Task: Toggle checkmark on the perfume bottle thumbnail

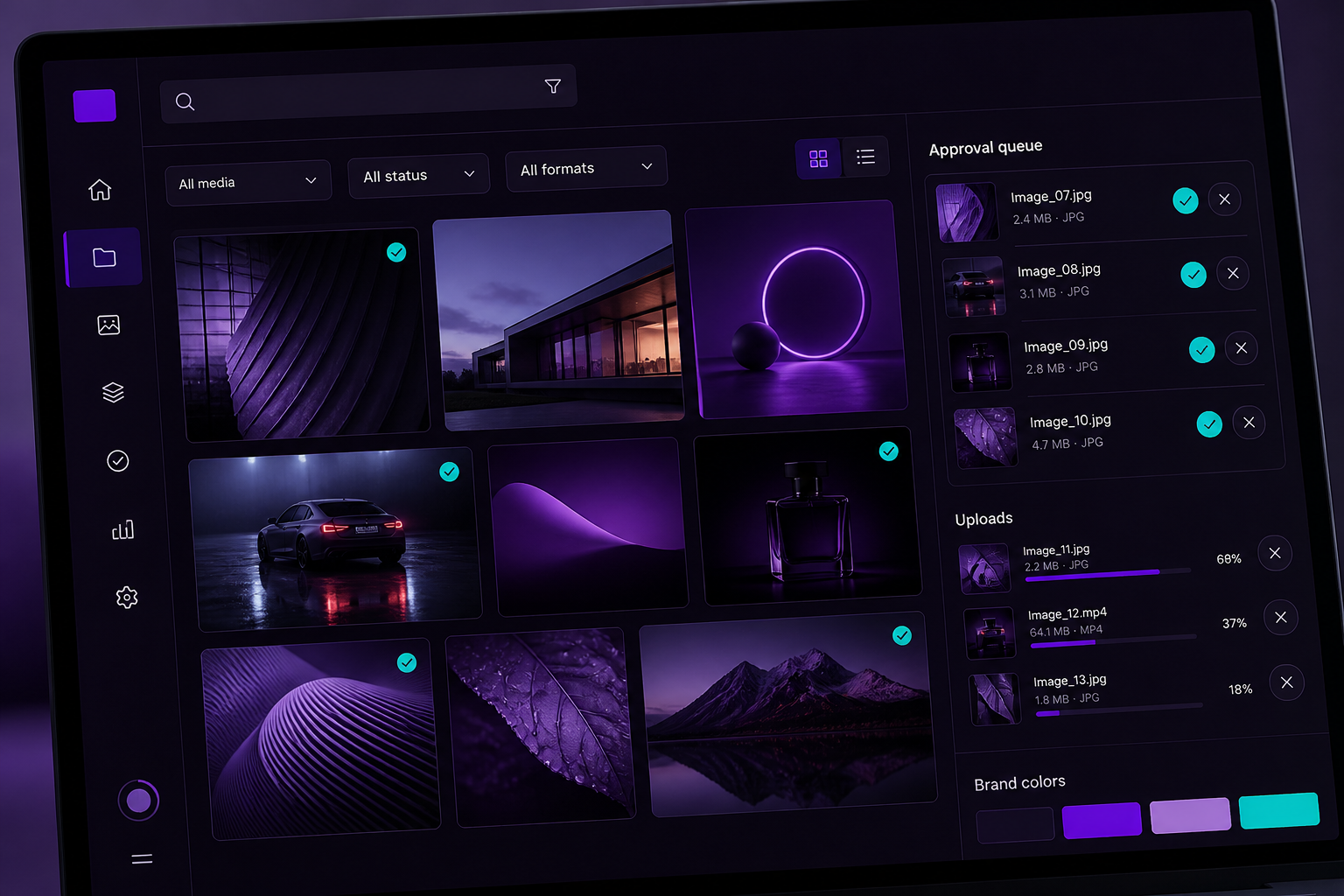Action: [x=889, y=451]
